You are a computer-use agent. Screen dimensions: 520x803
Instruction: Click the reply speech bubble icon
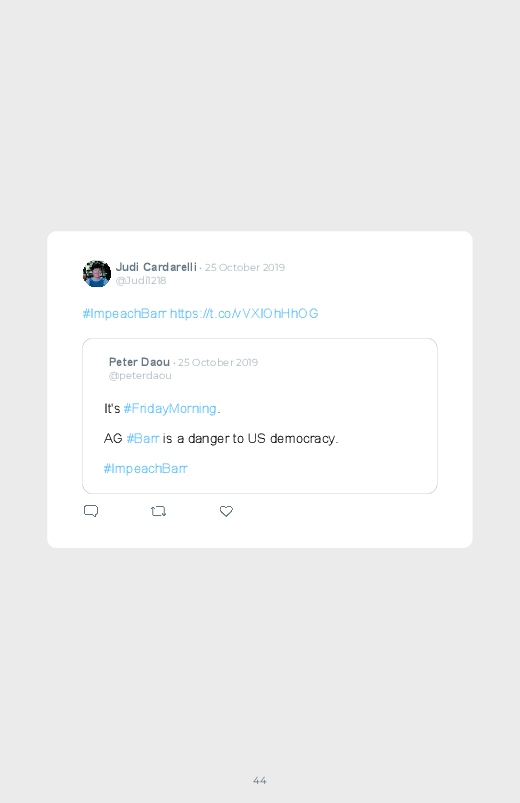[91, 511]
